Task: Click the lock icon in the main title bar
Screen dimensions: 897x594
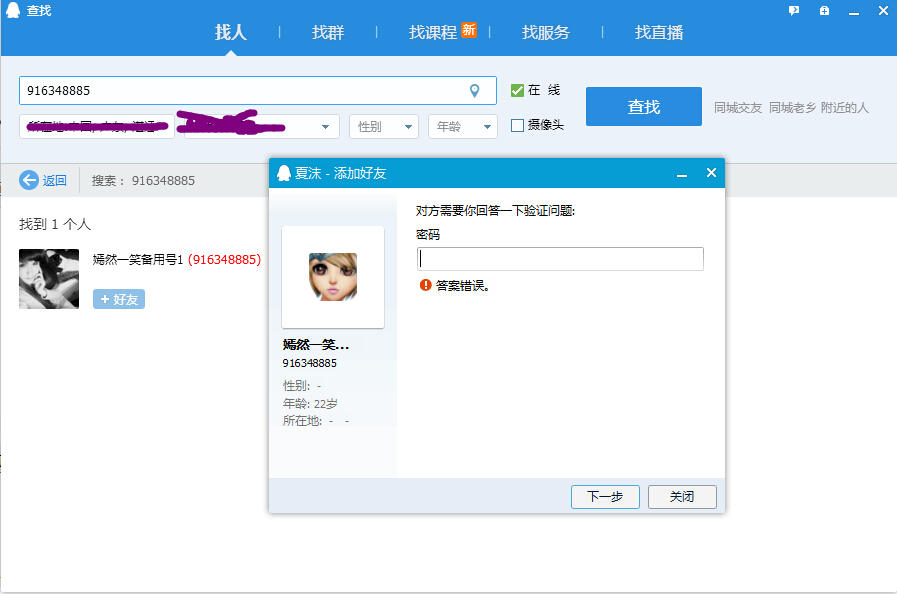Action: coord(824,10)
